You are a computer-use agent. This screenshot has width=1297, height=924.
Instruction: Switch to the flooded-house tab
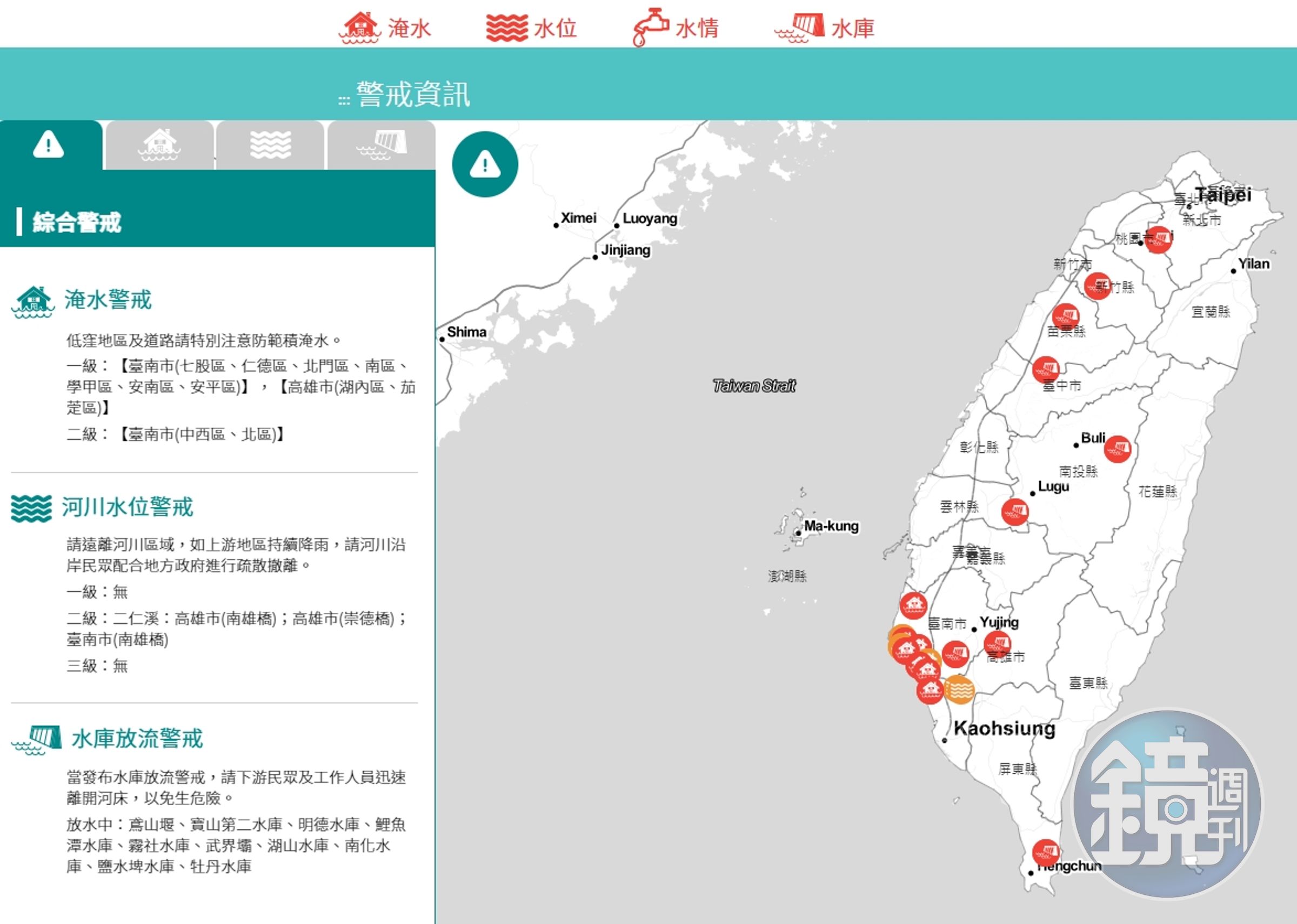pos(159,144)
